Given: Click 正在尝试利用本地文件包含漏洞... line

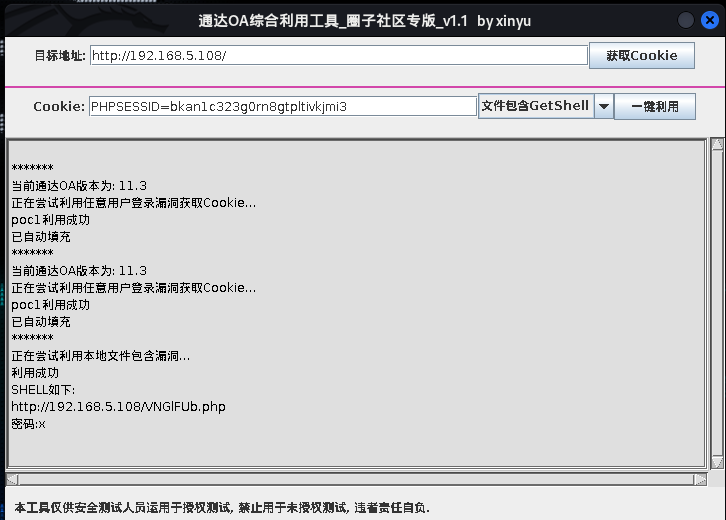Looking at the screenshot, I should 100,356.
